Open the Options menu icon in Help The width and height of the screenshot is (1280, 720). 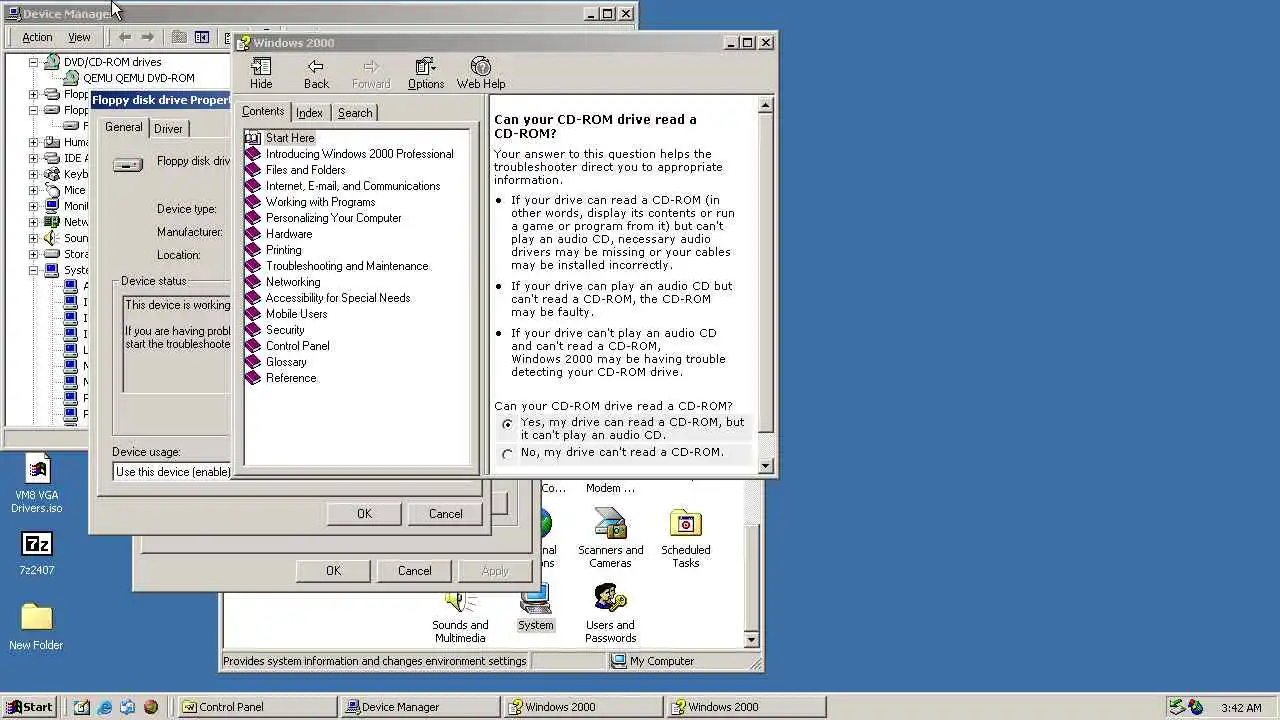426,74
